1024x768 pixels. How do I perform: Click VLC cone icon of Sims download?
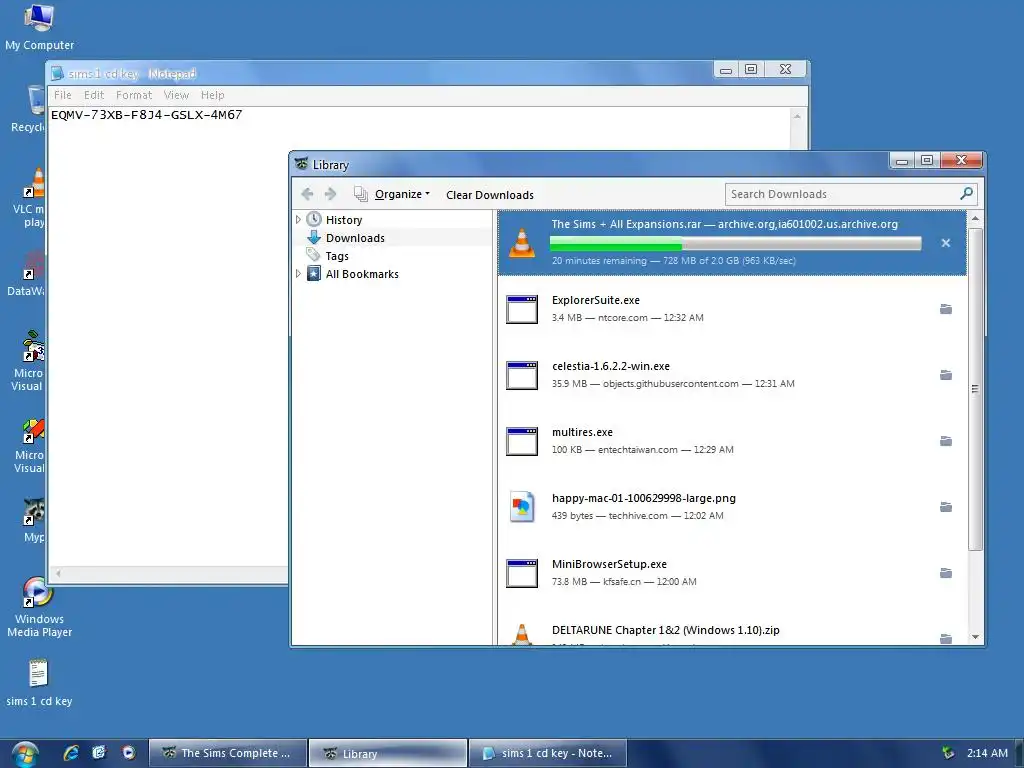pos(522,243)
